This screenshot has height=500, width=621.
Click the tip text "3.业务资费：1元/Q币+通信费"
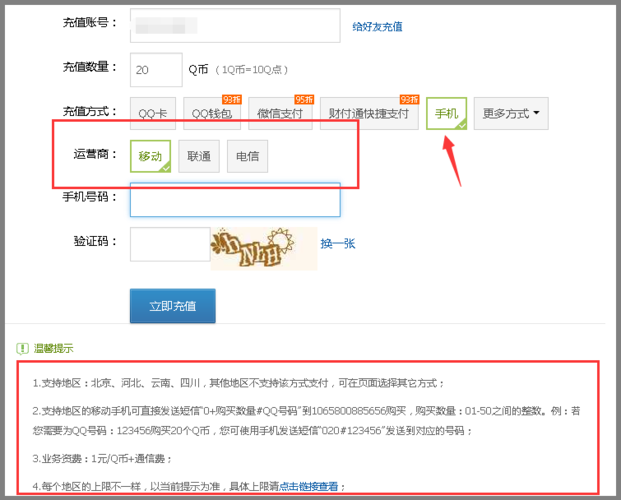click(x=103, y=458)
